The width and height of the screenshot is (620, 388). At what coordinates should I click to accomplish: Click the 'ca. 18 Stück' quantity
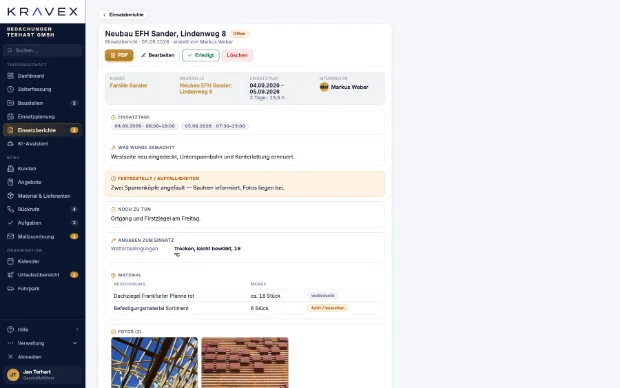pos(265,296)
